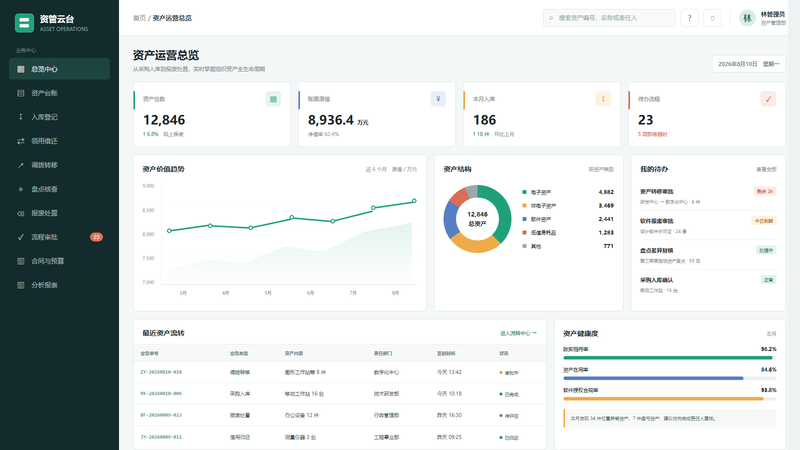The image size is (800, 450).
Task: Open 分析报表 from the sidebar
Action: (59, 285)
